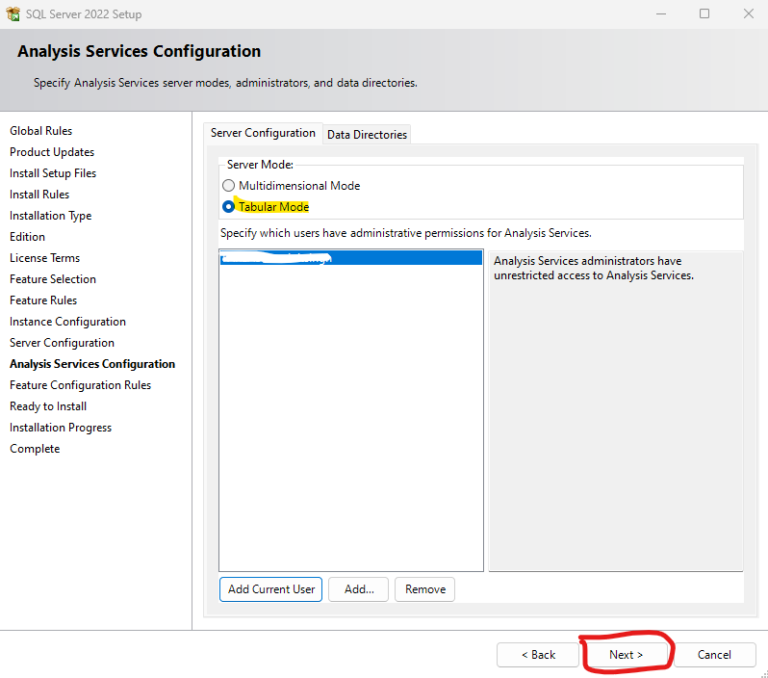Click the License Terms step
Viewport: 768px width, 678px height.
click(x=45, y=258)
